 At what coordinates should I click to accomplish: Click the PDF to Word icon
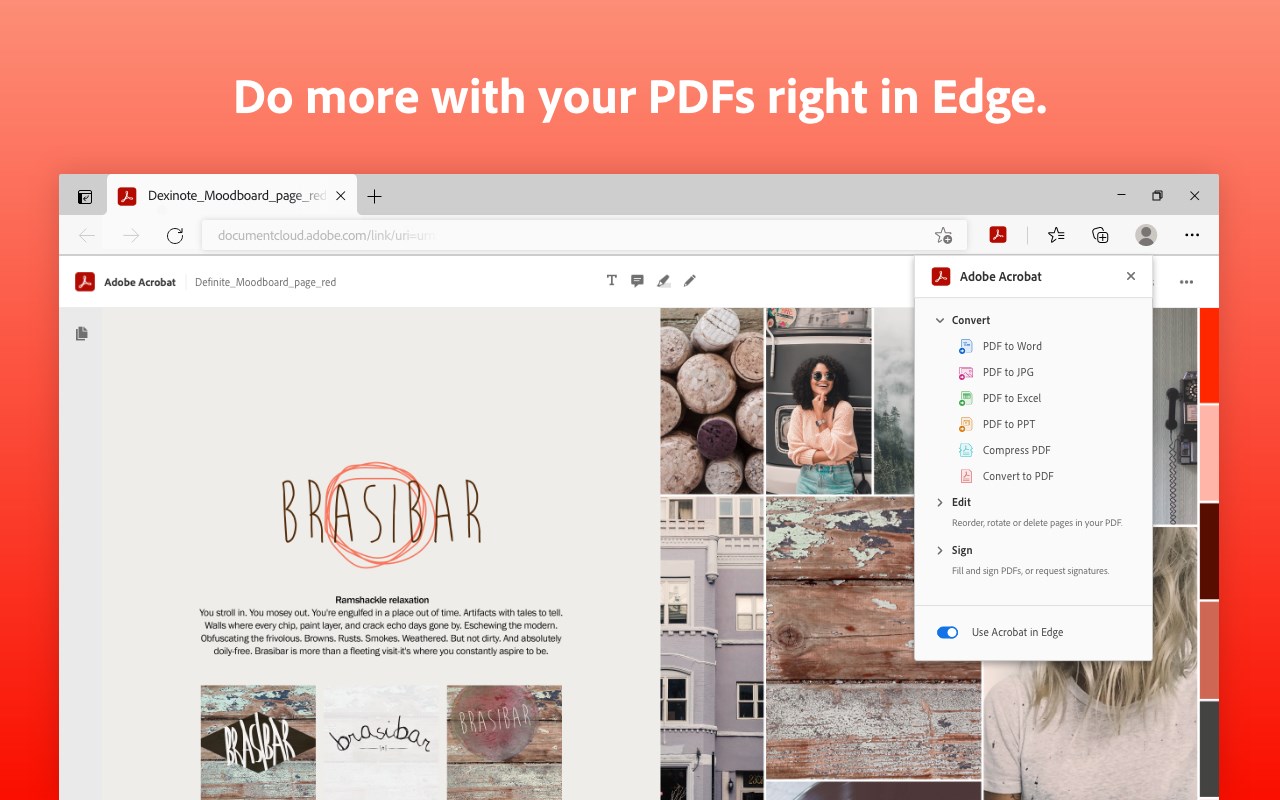click(965, 346)
